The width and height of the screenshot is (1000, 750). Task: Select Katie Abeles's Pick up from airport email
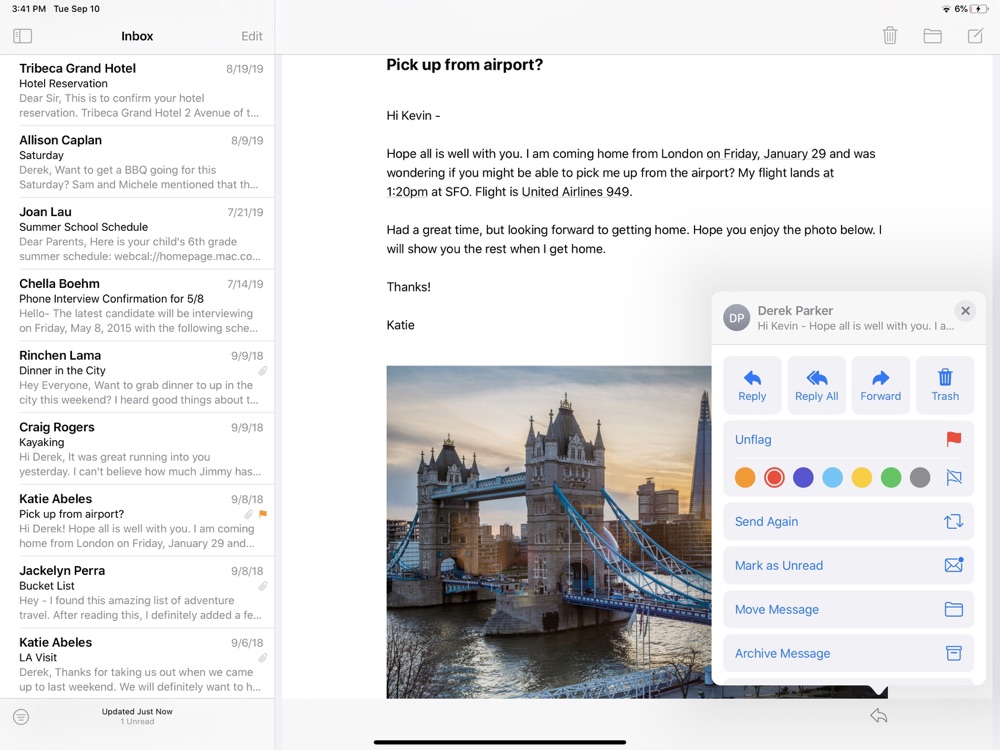coord(137,520)
